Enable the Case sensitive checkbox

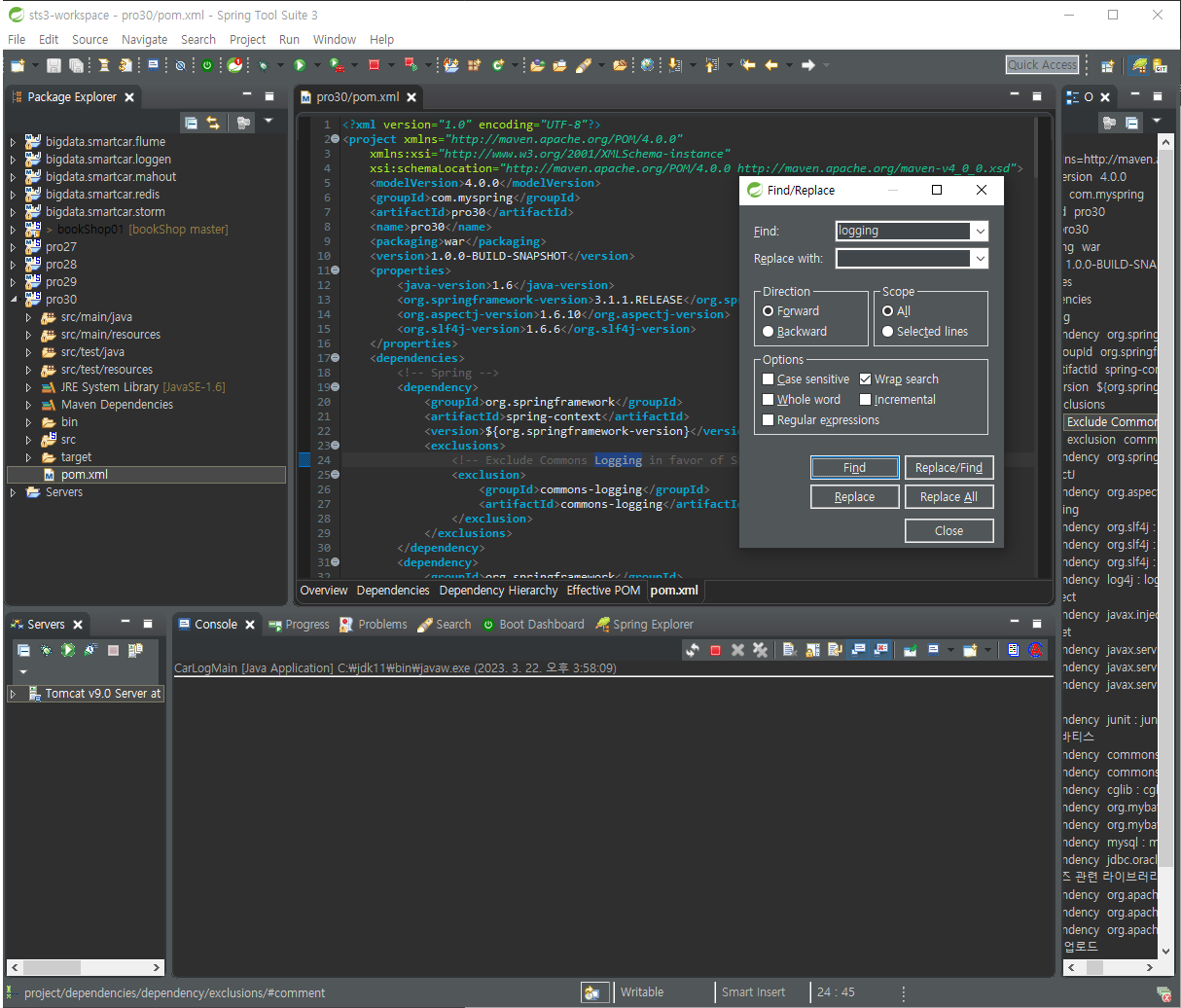point(769,379)
